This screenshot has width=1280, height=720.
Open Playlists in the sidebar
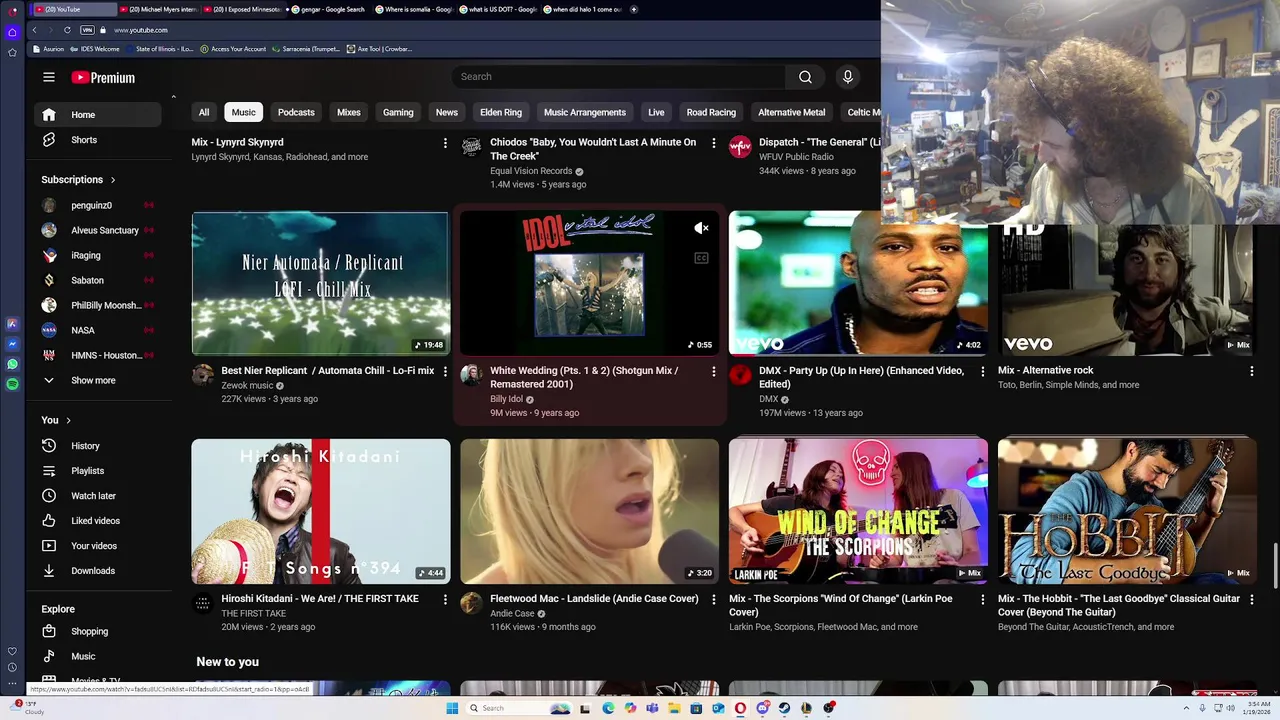pos(98,471)
